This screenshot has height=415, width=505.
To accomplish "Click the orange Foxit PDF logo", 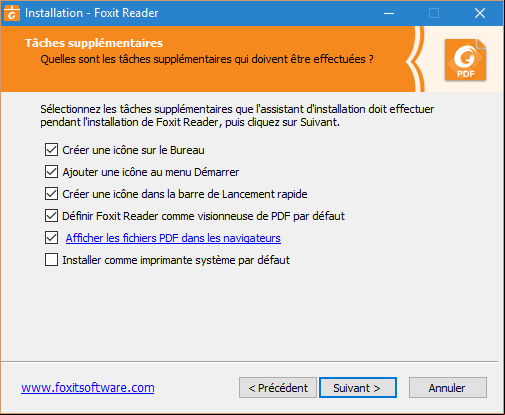I will coord(465,60).
